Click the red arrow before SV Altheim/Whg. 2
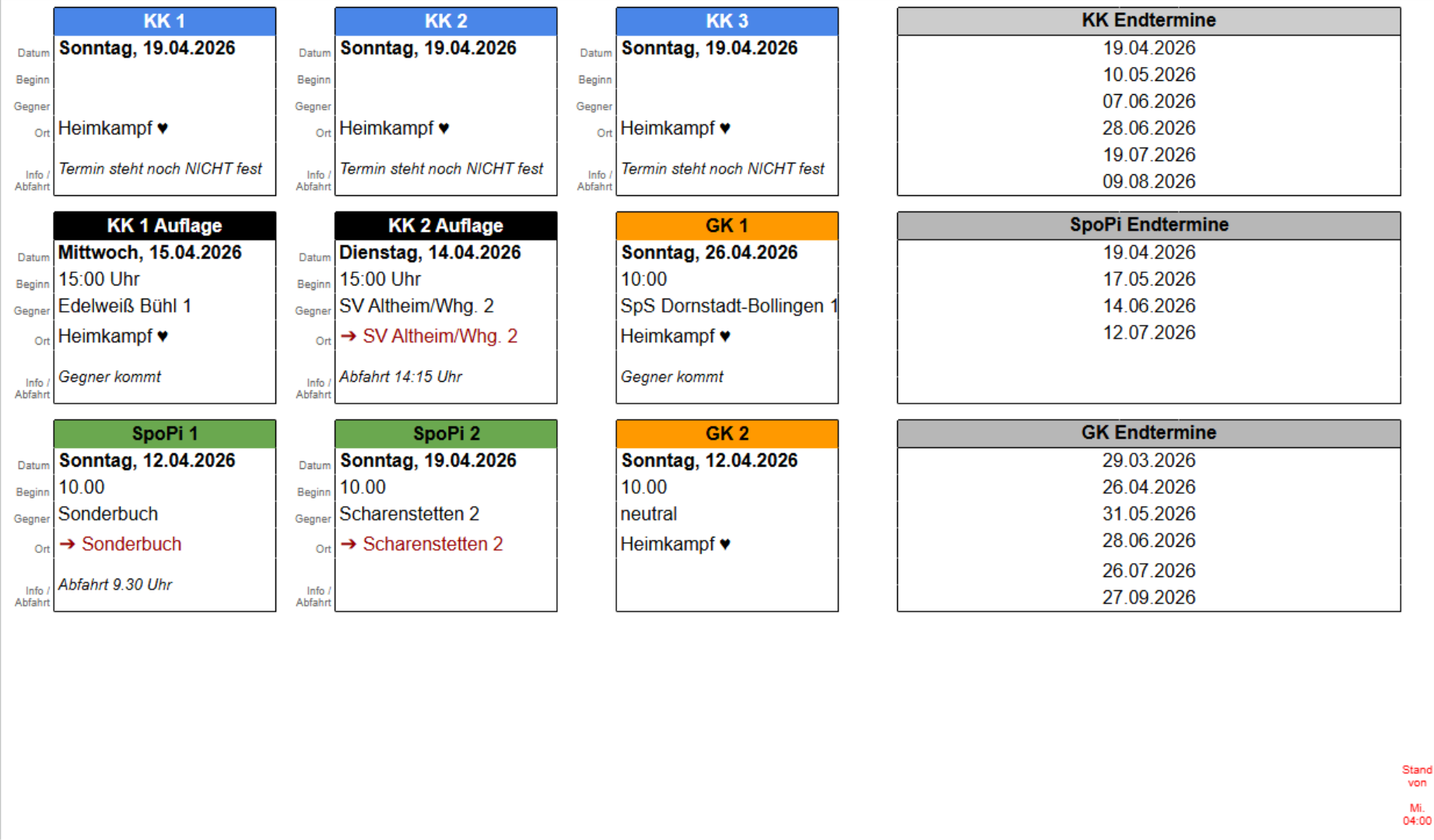The image size is (1434, 840). pyautogui.click(x=349, y=336)
